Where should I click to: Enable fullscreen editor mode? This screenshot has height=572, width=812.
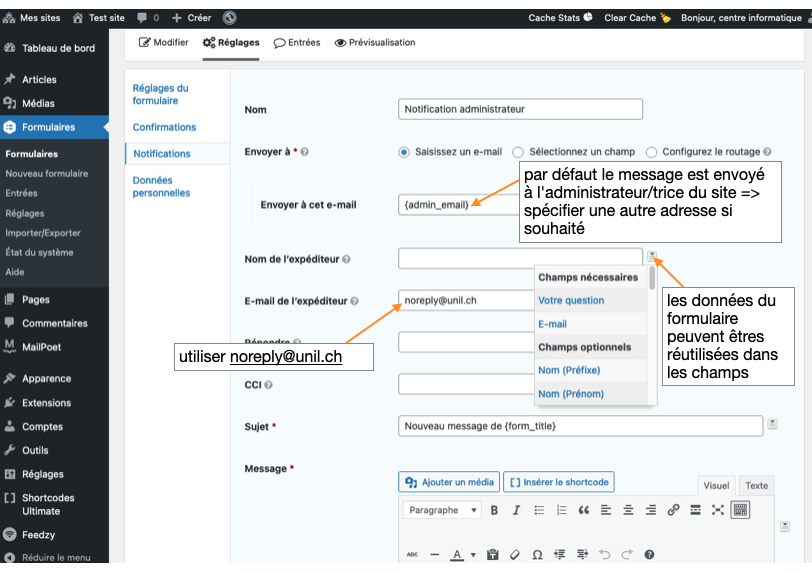[717, 510]
